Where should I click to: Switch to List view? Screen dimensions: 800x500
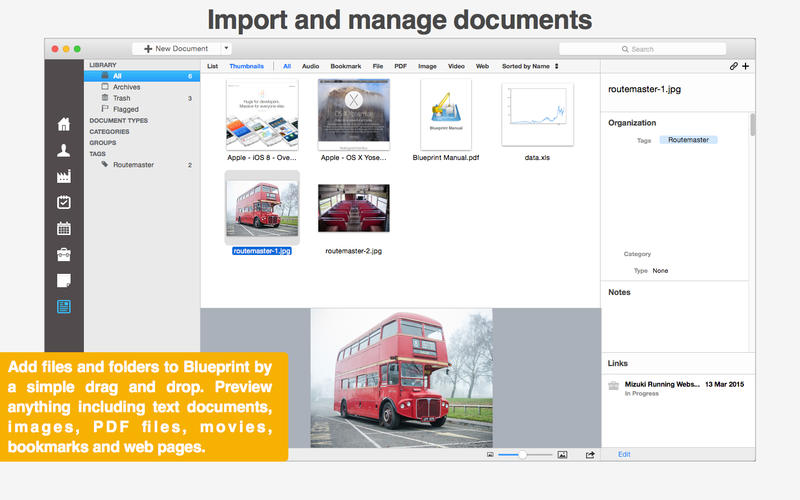pyautogui.click(x=212, y=66)
